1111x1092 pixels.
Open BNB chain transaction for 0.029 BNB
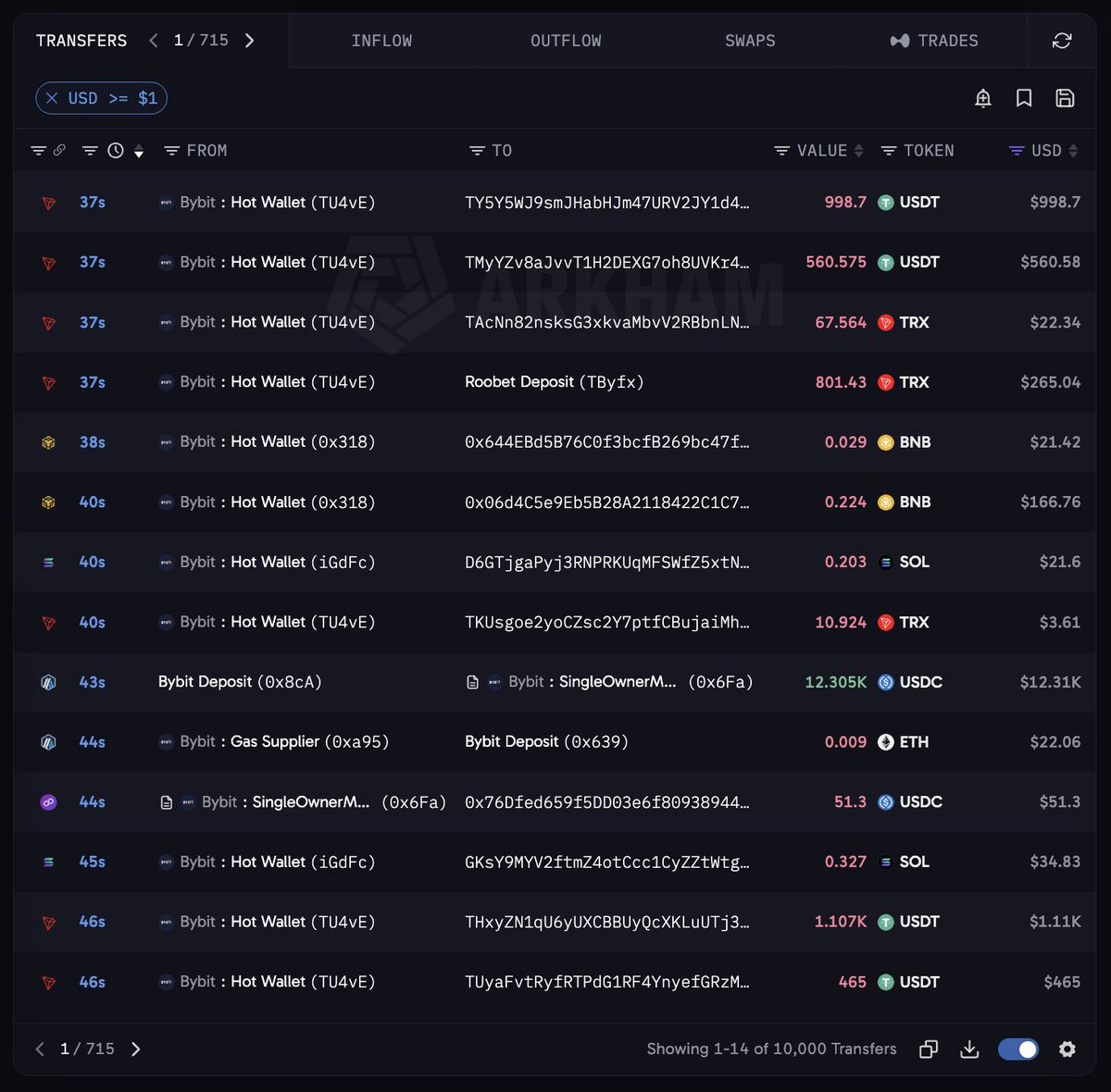49,442
